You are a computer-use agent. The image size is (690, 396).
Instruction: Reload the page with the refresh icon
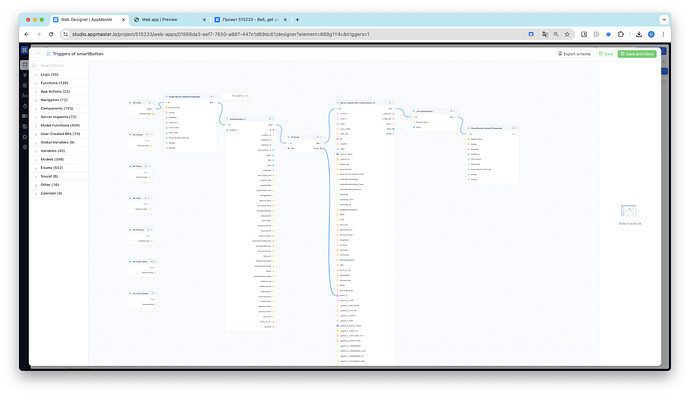[51, 34]
